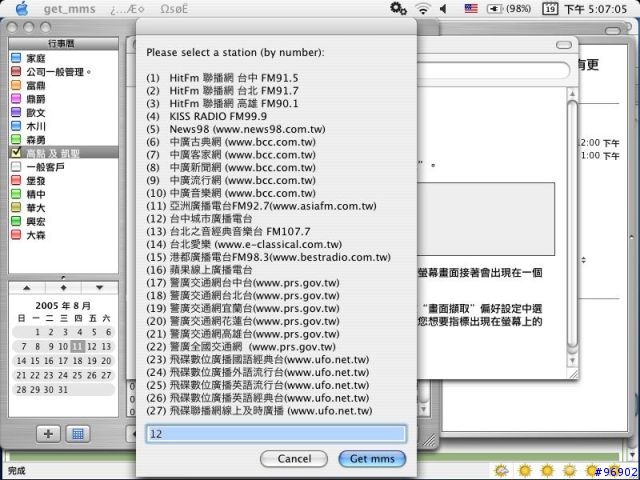This screenshot has width=640, height=480.
Task: Uncheck the highlighted selected calendar checkbox
Action: pos(16,153)
